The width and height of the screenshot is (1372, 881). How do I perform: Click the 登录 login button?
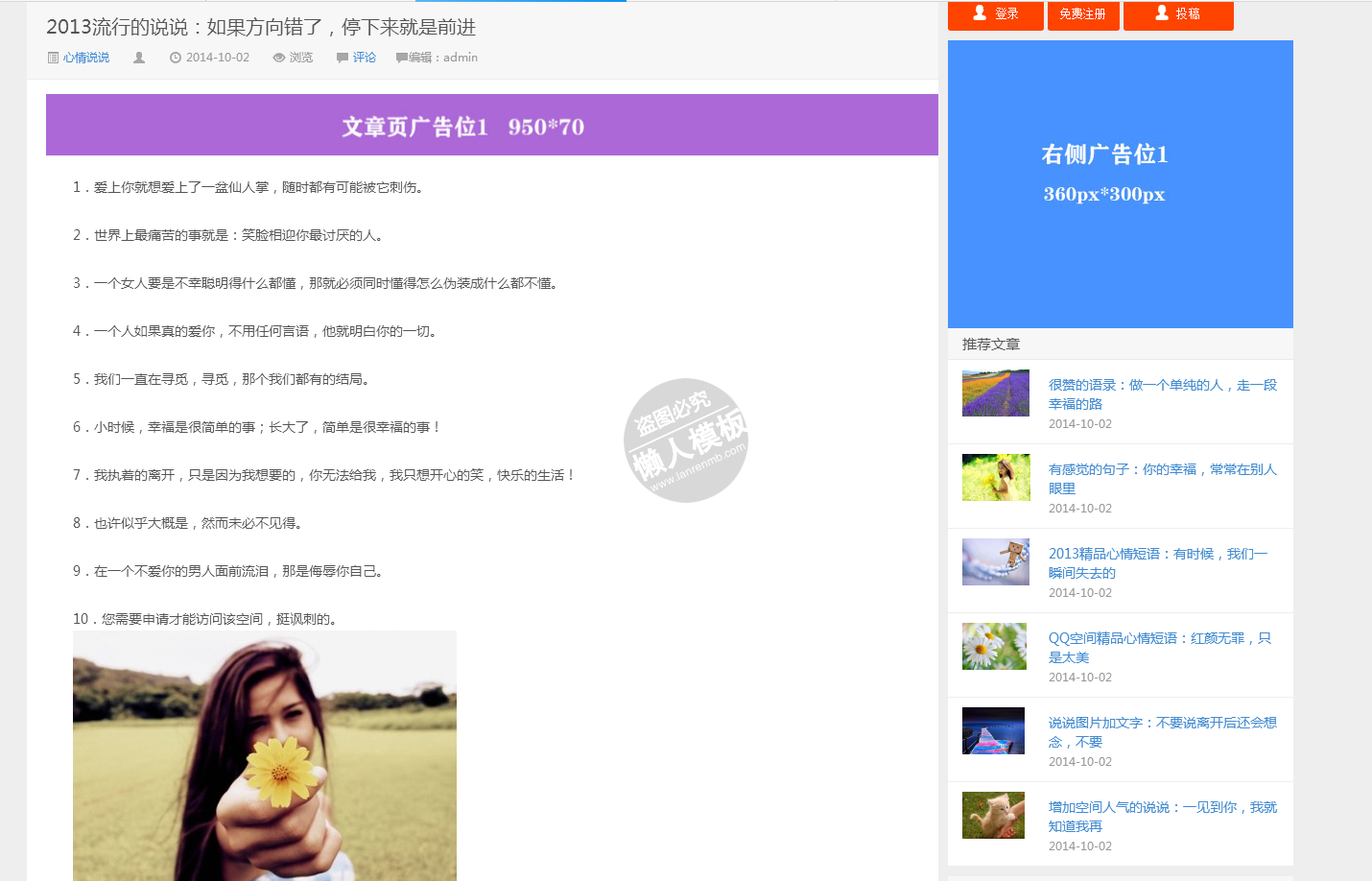tap(995, 14)
